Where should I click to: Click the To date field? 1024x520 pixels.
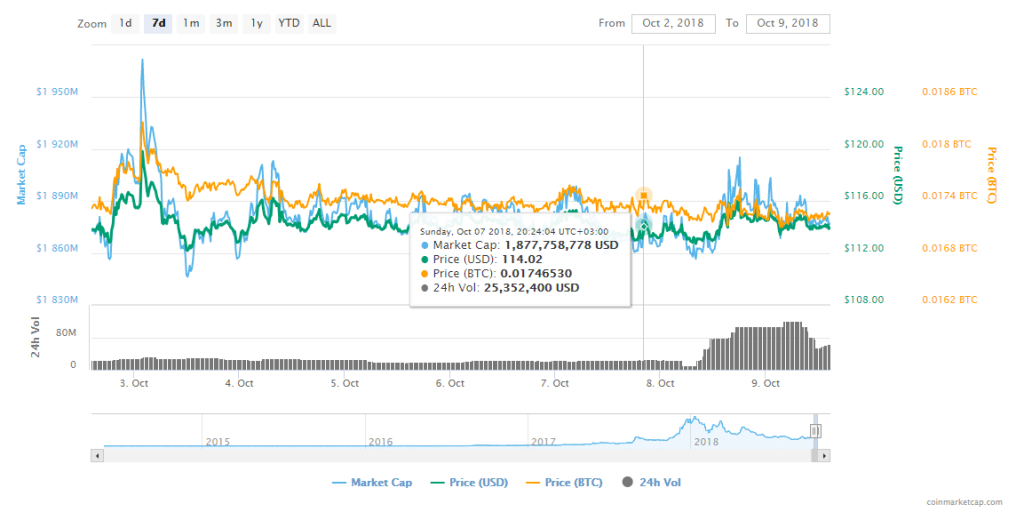coord(787,23)
